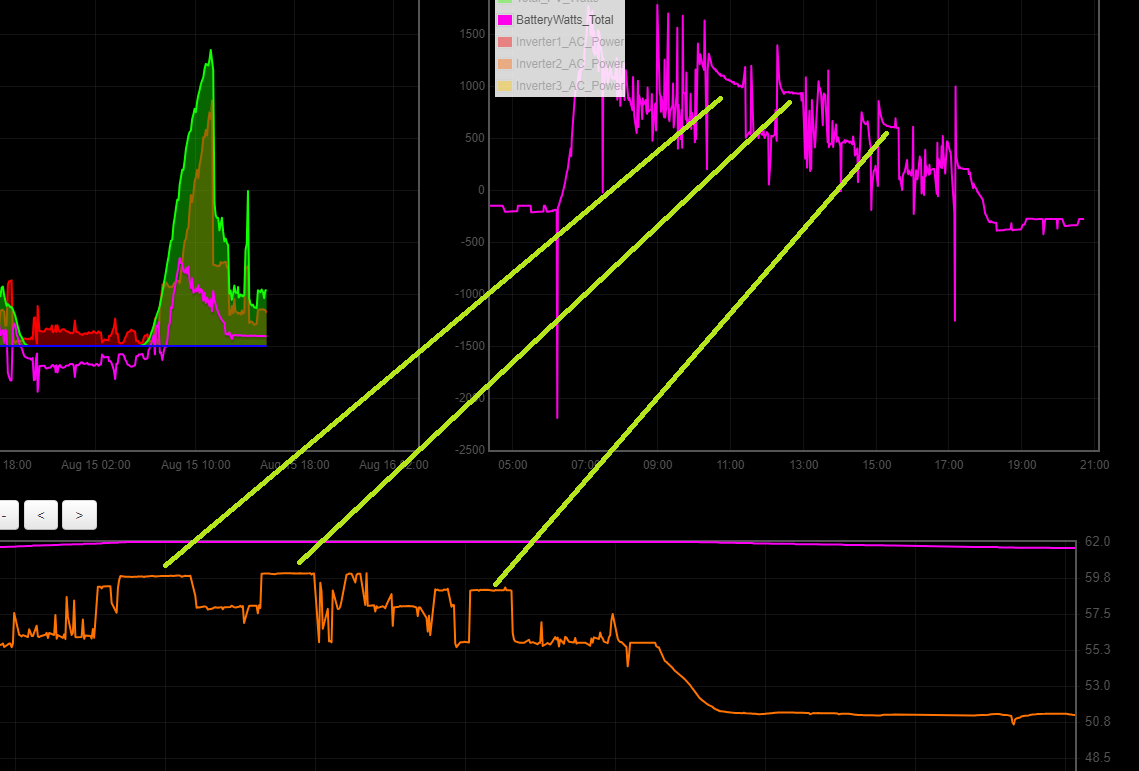This screenshot has height=771, width=1139.
Task: Click the green PV peak in left chart
Action: click(x=211, y=52)
